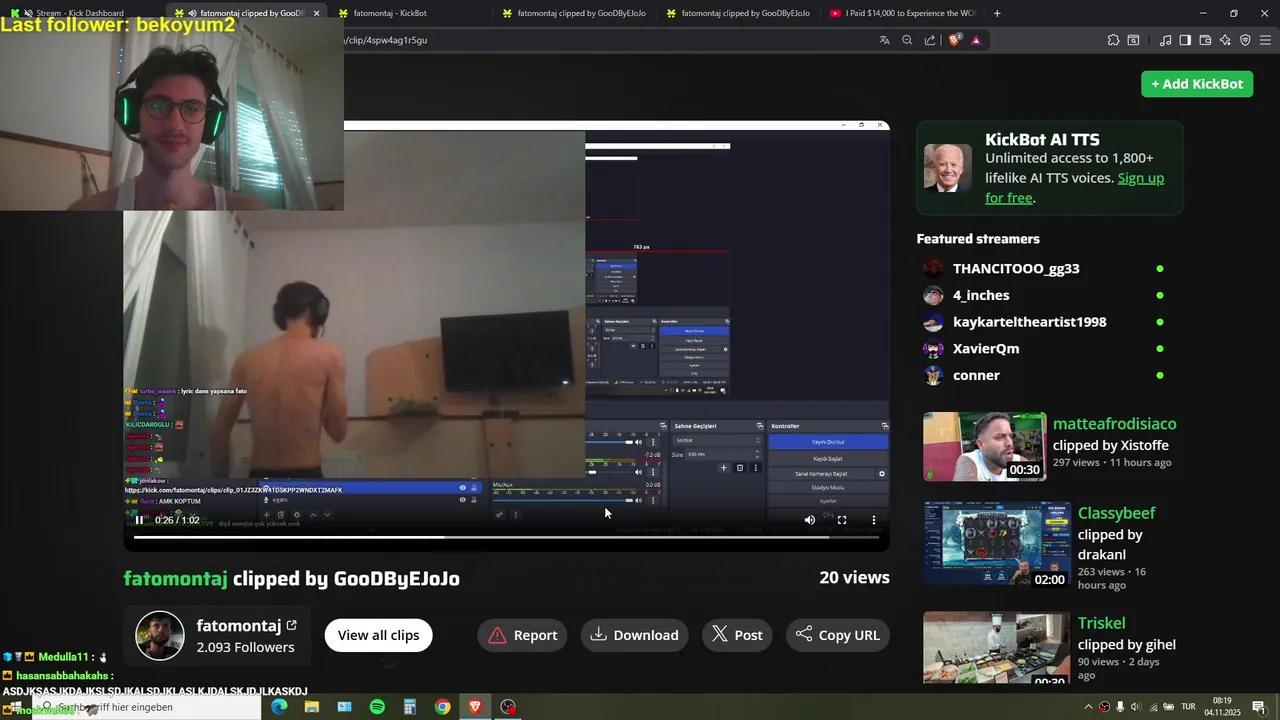Open the Brave Shields lion icon
The width and height of the screenshot is (1280, 720).
(955, 40)
